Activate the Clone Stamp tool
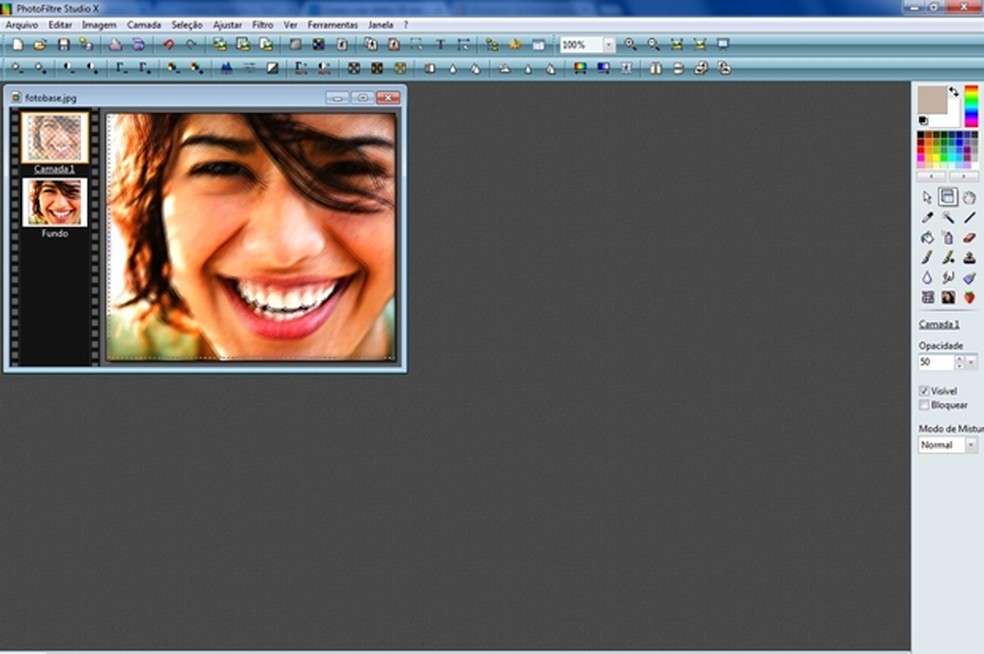The image size is (984, 654). (969, 257)
